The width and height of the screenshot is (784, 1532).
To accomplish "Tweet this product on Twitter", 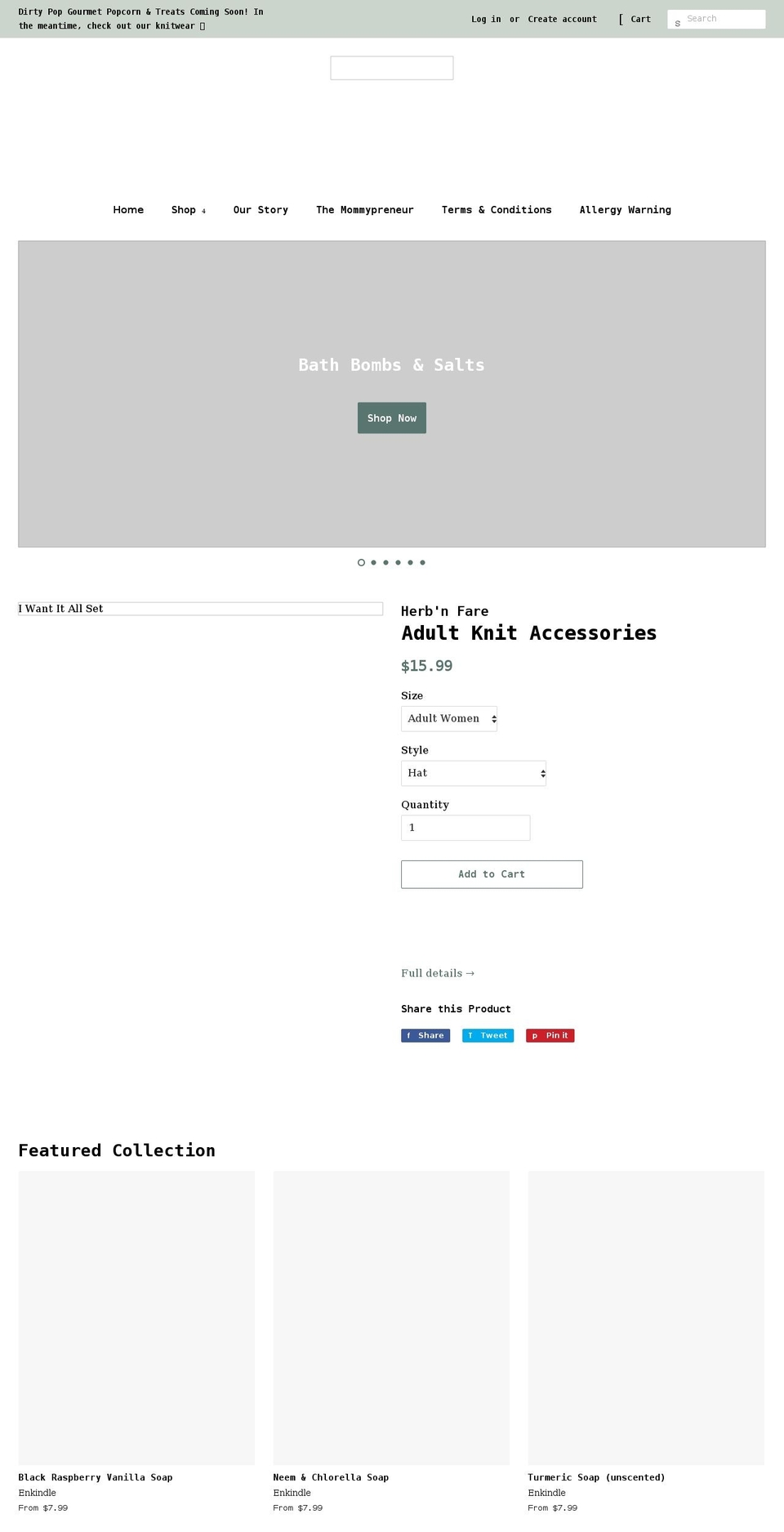I will [x=488, y=1035].
